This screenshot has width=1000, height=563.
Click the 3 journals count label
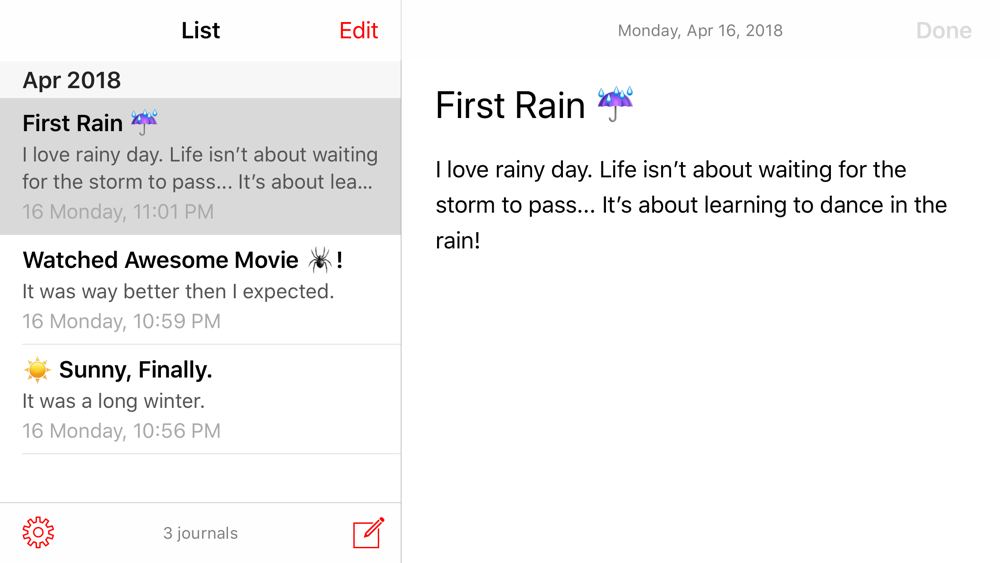click(200, 533)
